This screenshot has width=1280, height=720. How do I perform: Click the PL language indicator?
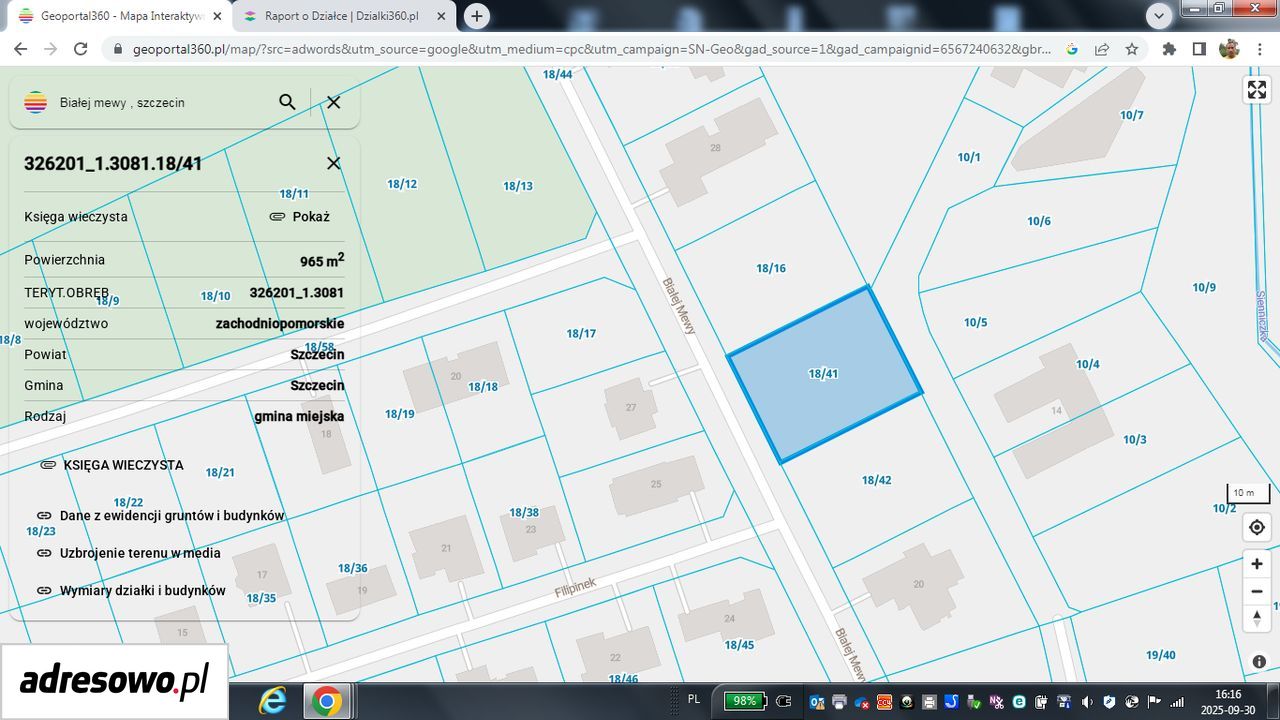point(694,700)
